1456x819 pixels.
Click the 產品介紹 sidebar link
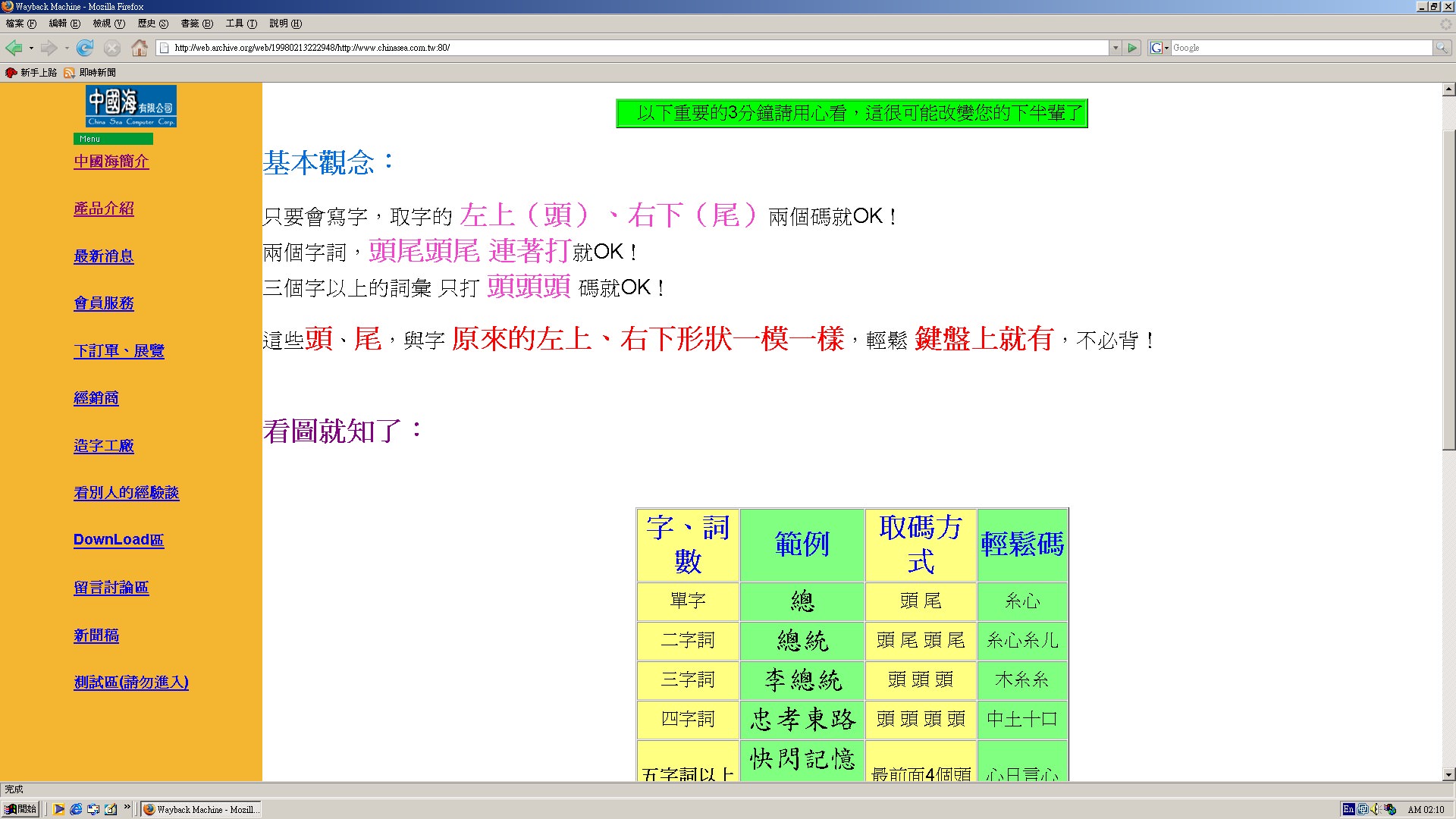(x=104, y=209)
